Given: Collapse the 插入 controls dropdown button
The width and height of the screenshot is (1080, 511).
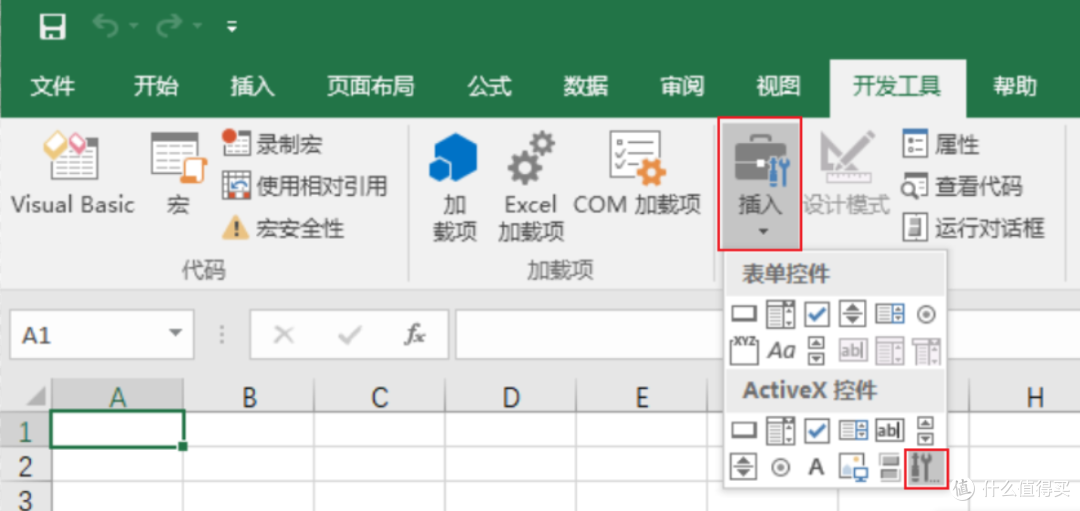Looking at the screenshot, I should [x=760, y=185].
